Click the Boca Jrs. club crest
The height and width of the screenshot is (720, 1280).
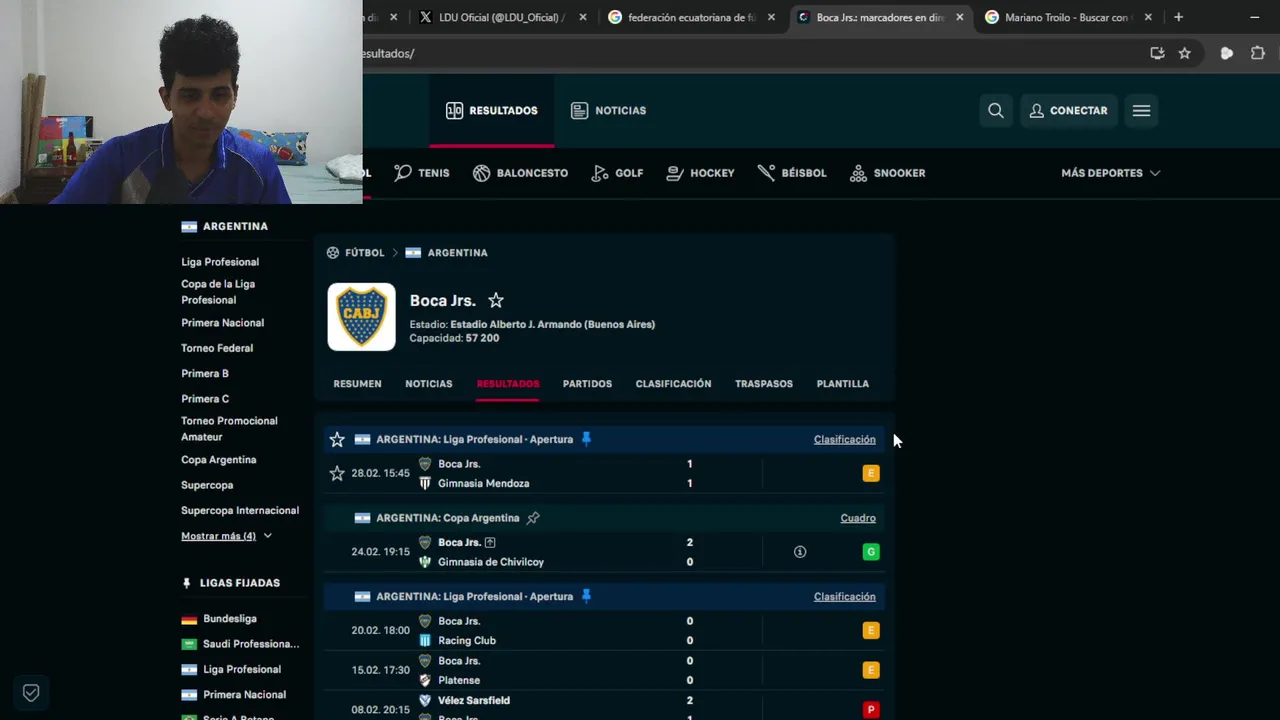point(362,317)
